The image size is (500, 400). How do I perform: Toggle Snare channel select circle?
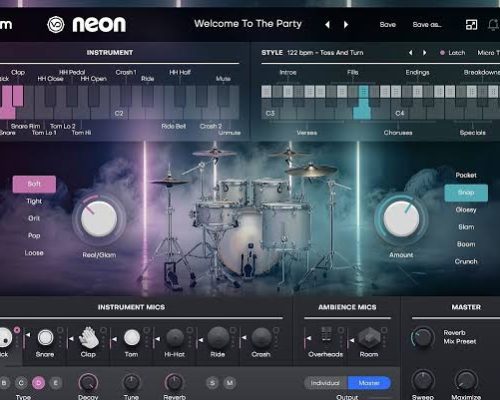[x=60, y=330]
